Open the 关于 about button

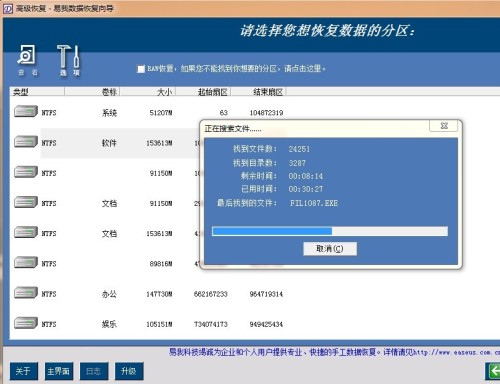(x=23, y=371)
